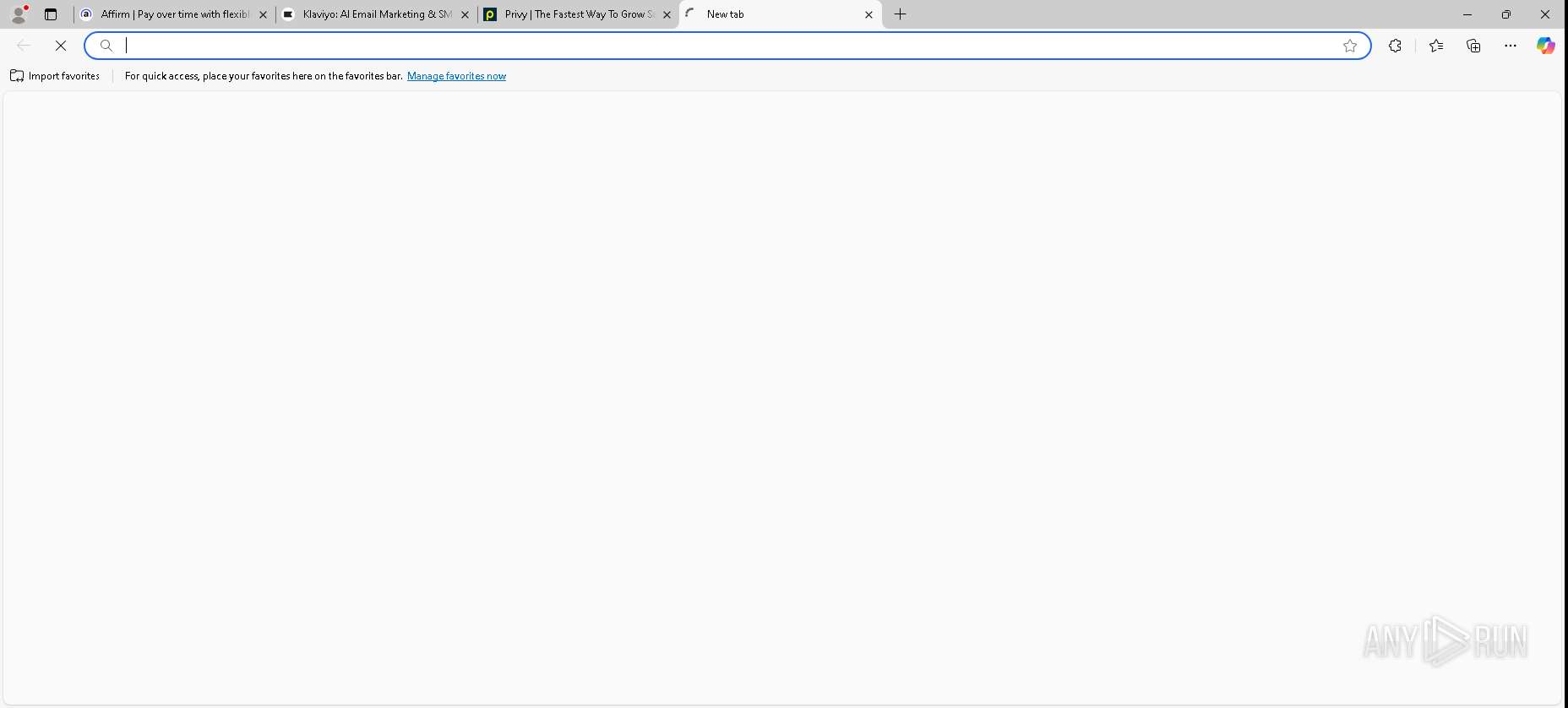This screenshot has height=708, width=1568.
Task: Switch to the Affirm tab
Action: [174, 14]
